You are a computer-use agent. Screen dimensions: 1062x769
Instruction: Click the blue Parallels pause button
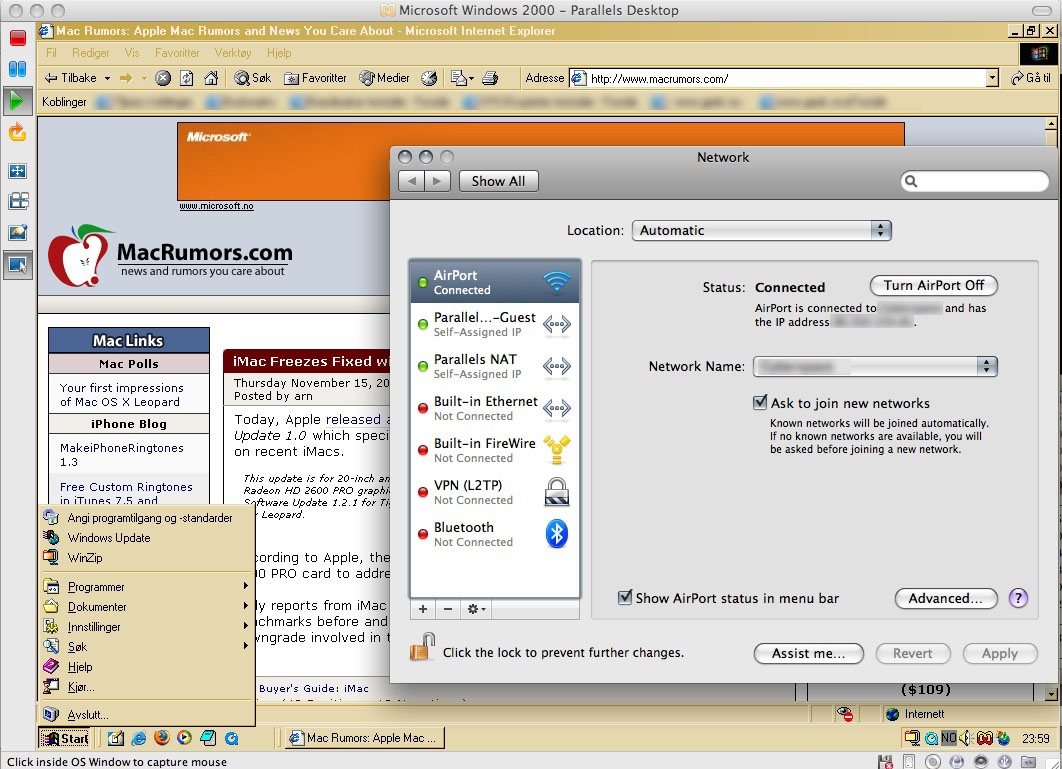tap(18, 68)
